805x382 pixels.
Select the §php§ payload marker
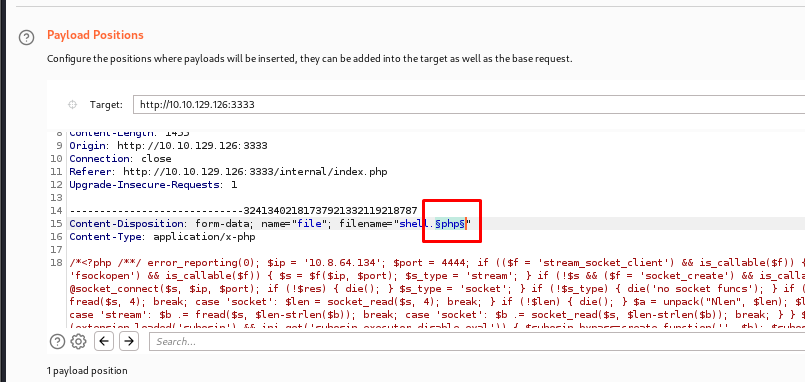pos(450,223)
